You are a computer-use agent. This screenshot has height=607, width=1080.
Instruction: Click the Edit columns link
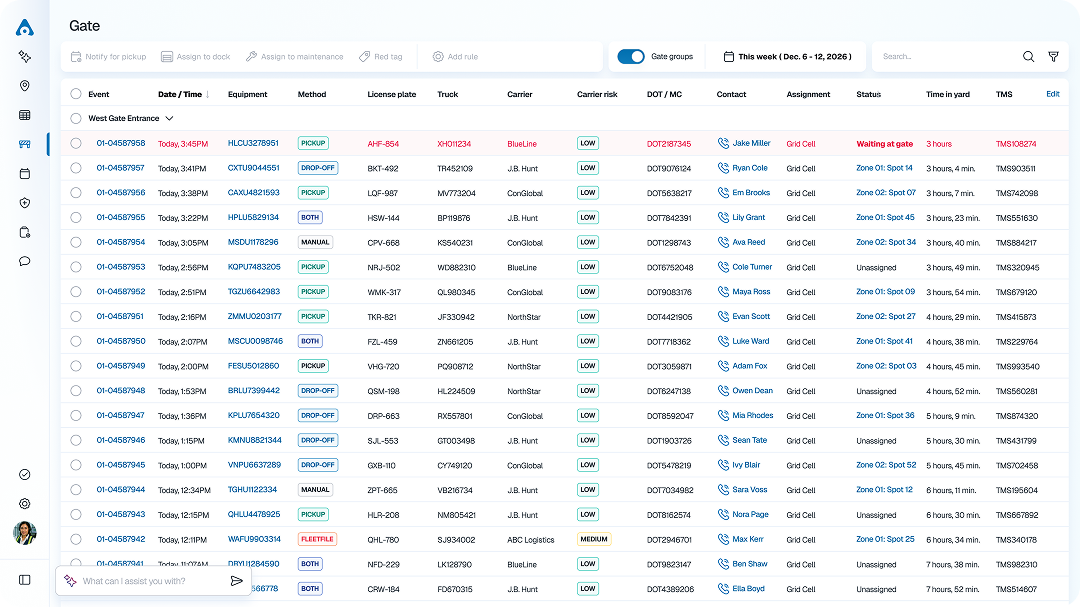pos(1052,94)
